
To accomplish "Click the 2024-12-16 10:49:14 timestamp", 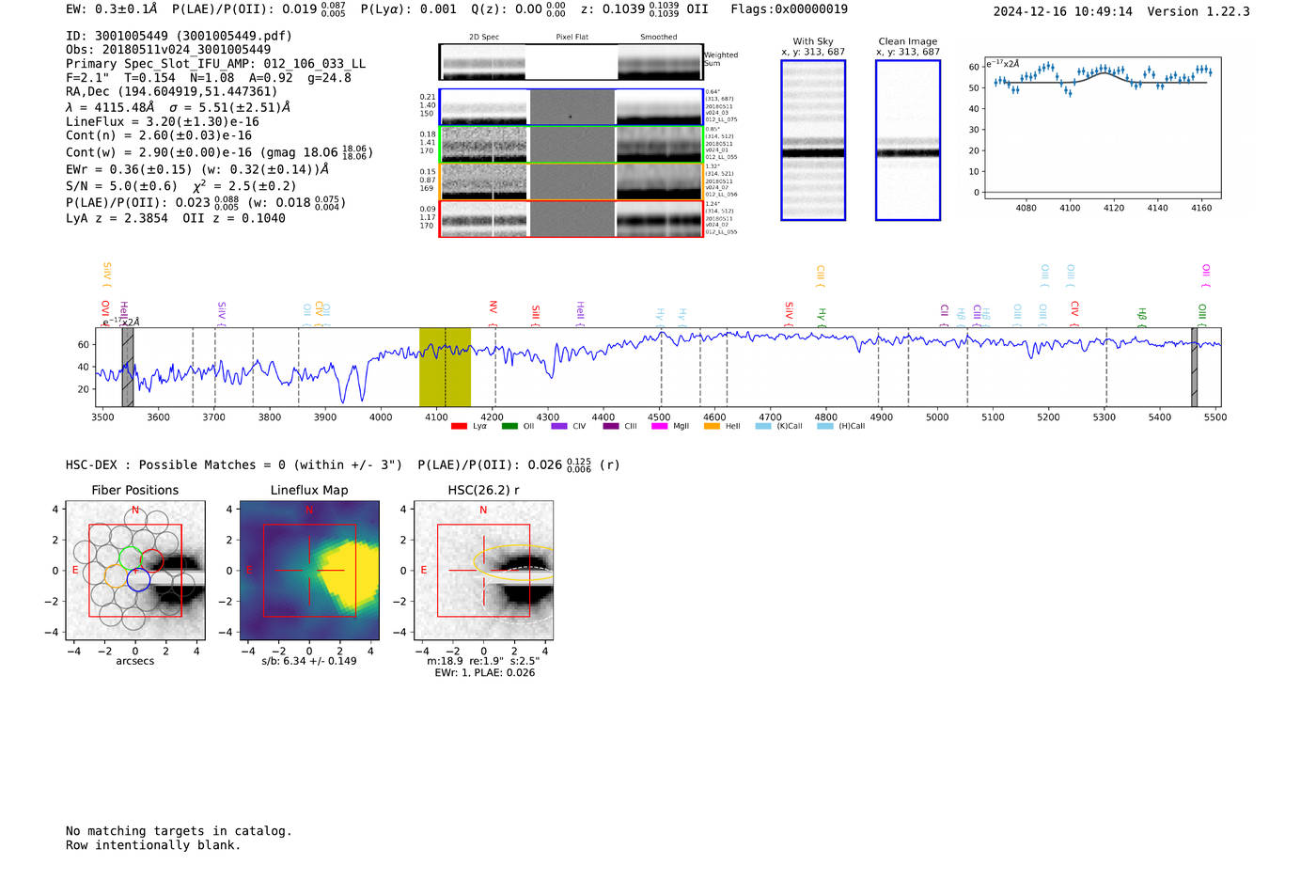I will (1063, 11).
